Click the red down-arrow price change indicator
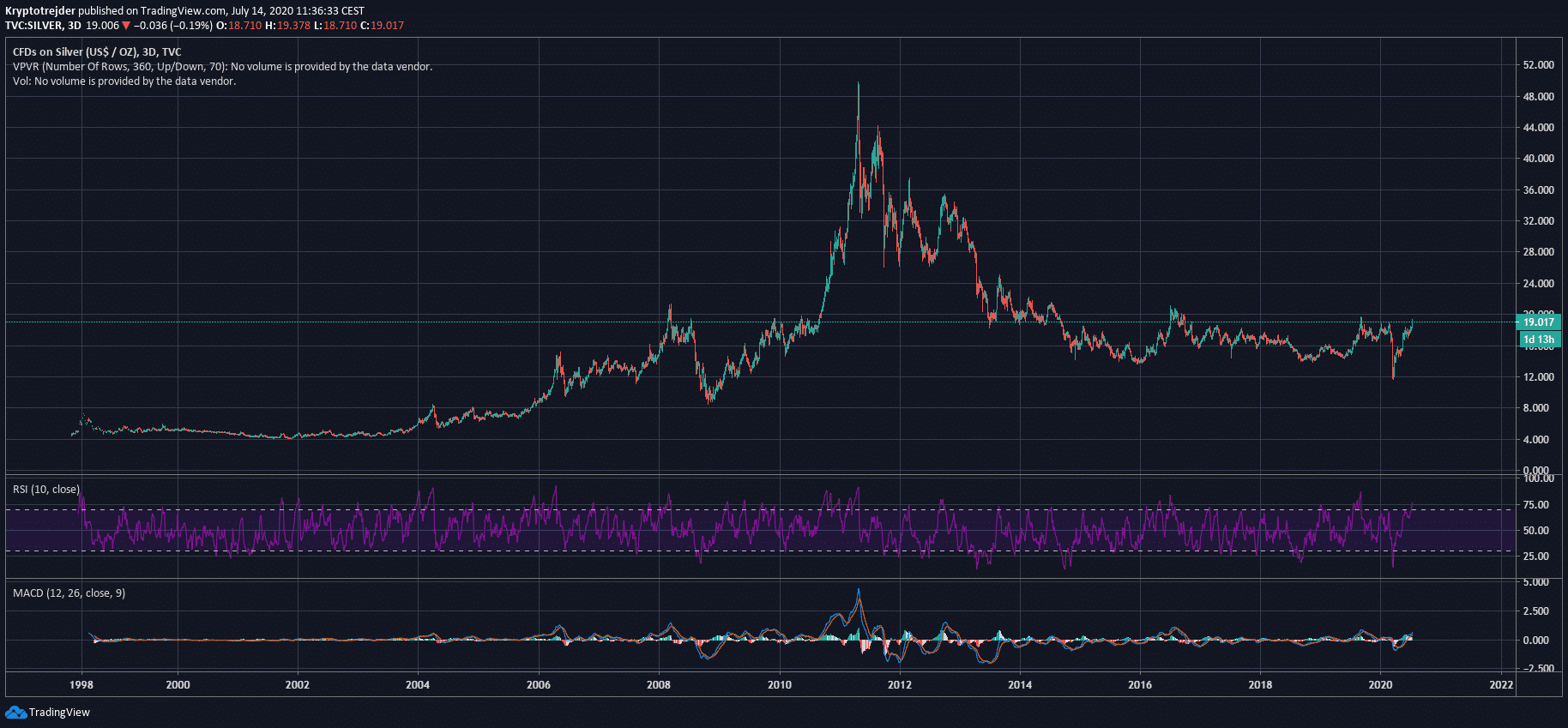This screenshot has width=1568, height=728. [126, 26]
